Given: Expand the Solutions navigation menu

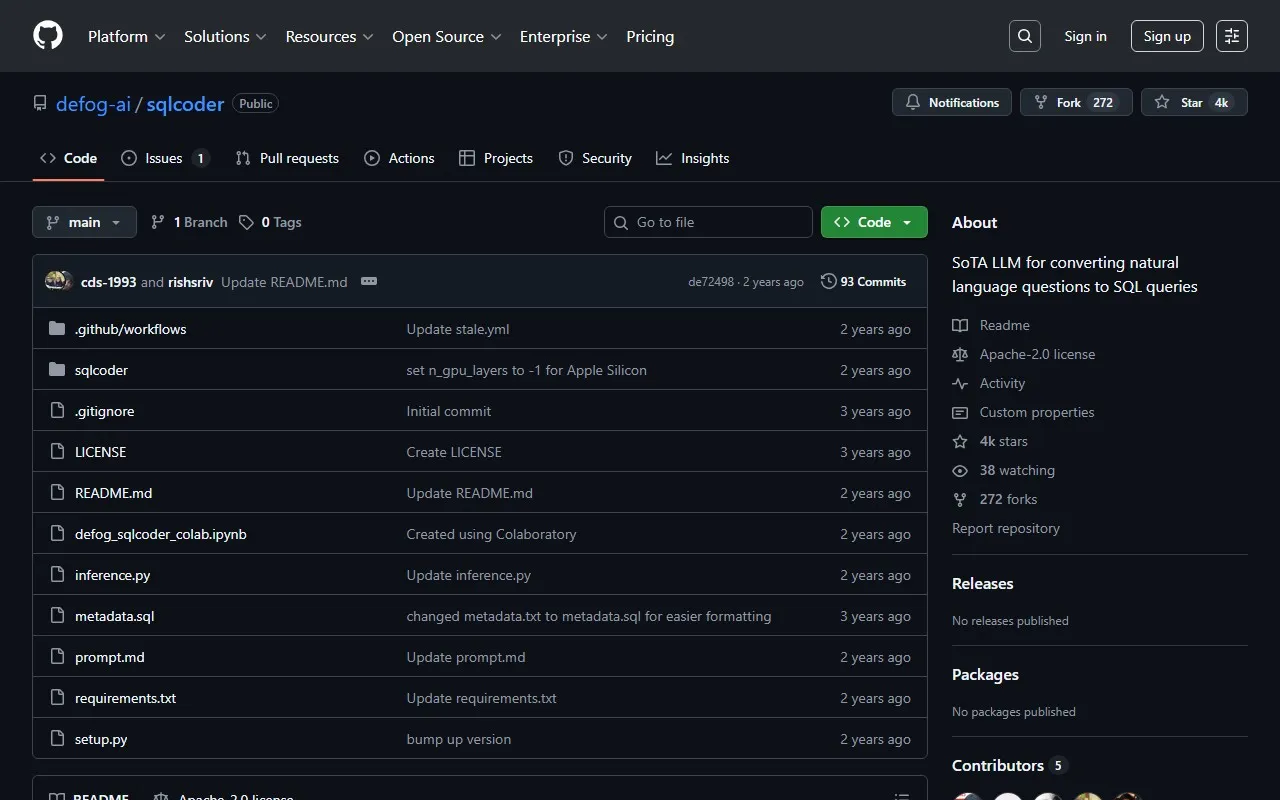Looking at the screenshot, I should 225,36.
